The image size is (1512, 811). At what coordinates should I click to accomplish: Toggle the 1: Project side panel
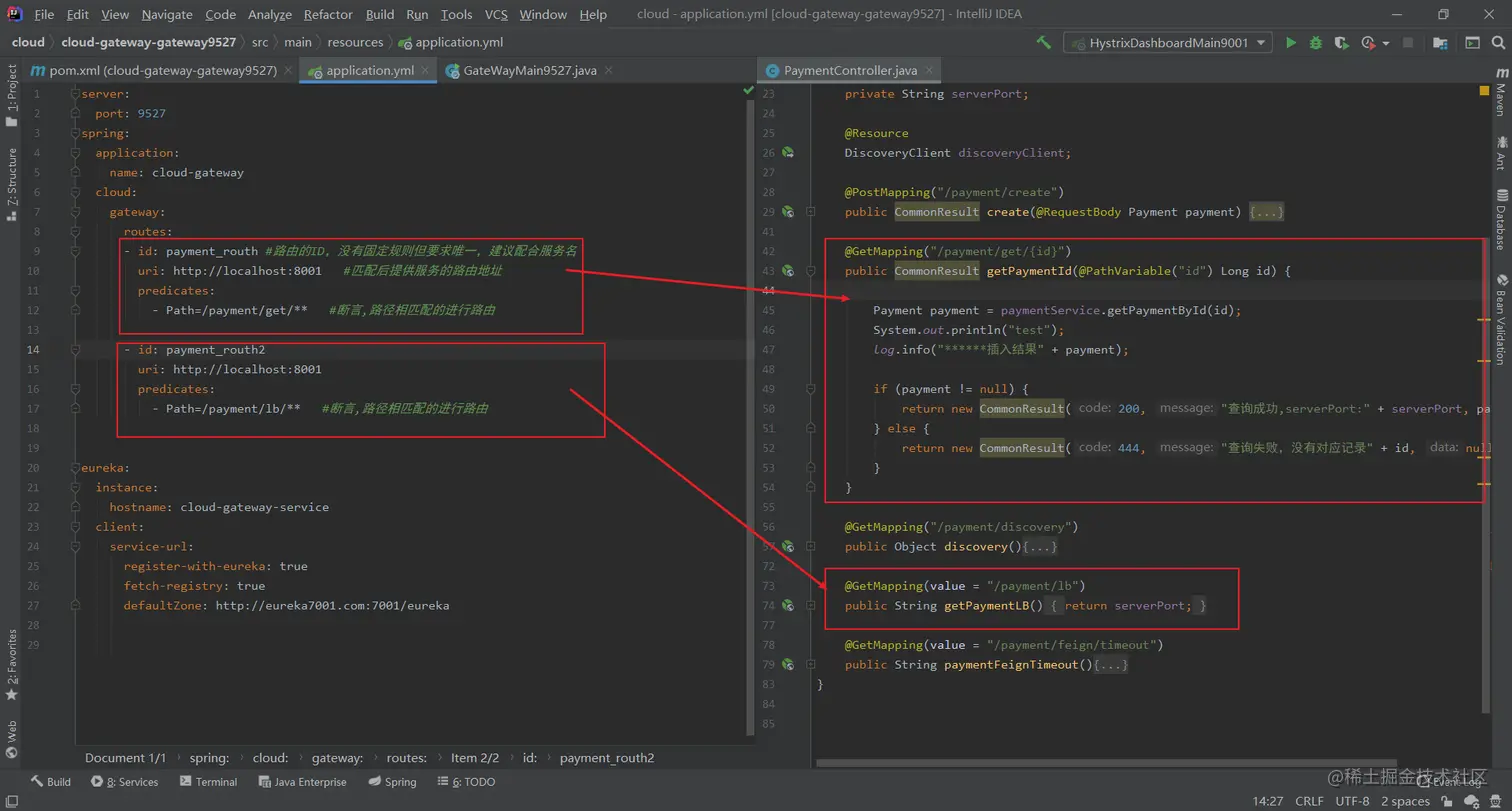pyautogui.click(x=12, y=95)
